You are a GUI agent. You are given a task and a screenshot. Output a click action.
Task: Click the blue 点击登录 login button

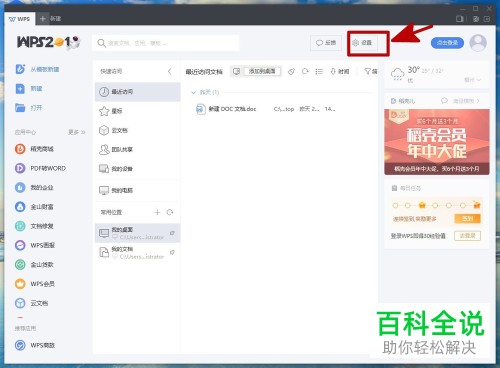click(447, 43)
